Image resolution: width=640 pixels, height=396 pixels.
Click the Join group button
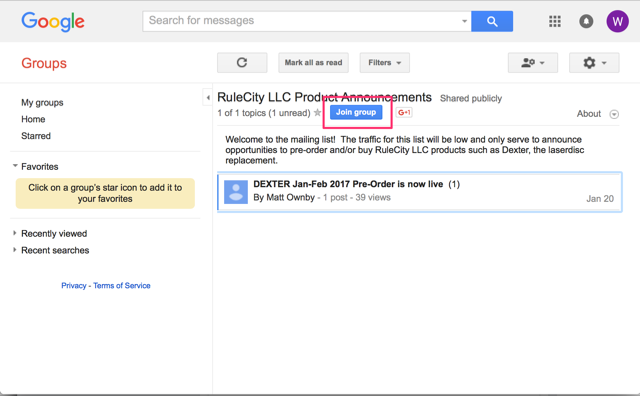coord(356,112)
